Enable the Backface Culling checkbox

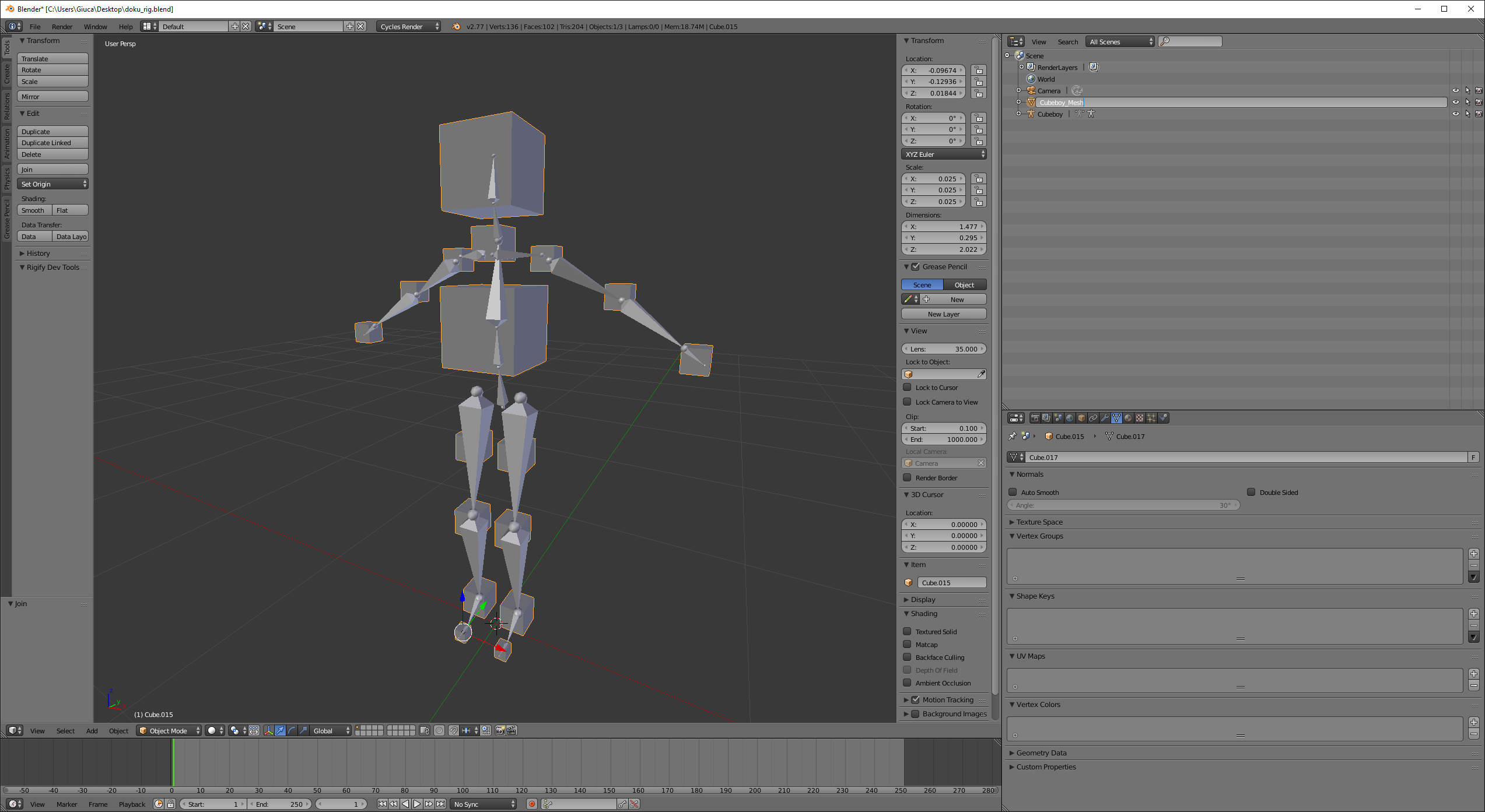click(907, 657)
